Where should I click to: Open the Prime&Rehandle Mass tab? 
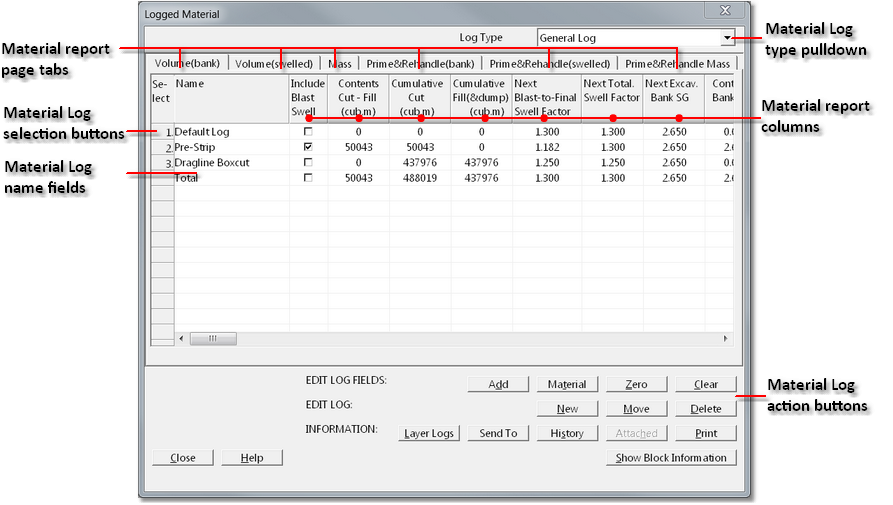coord(677,64)
